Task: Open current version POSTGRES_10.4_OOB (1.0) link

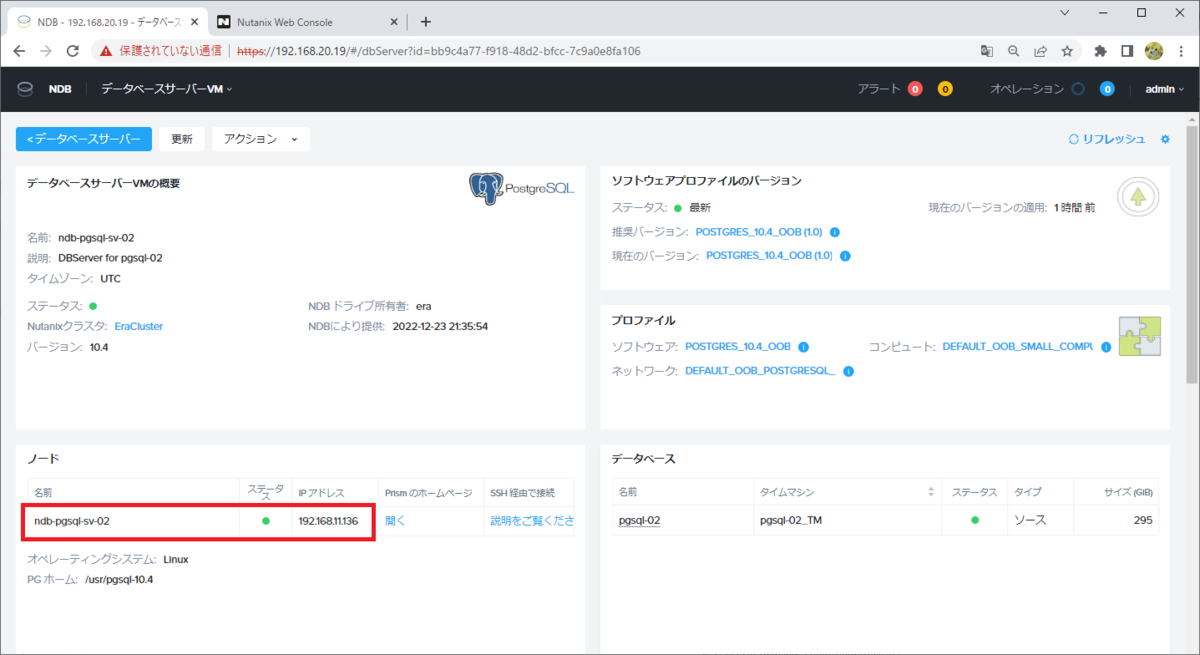Action: pos(769,256)
